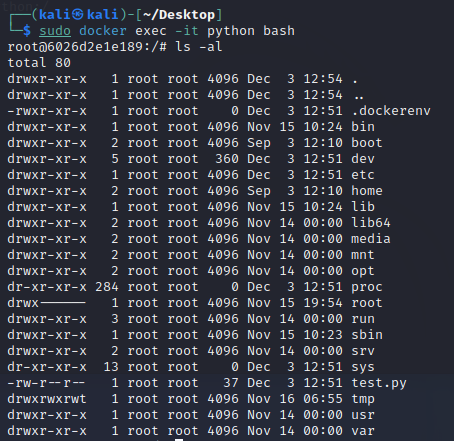Click the 'kali' username in the prompt
The height and width of the screenshot is (441, 454).
tap(54, 15)
